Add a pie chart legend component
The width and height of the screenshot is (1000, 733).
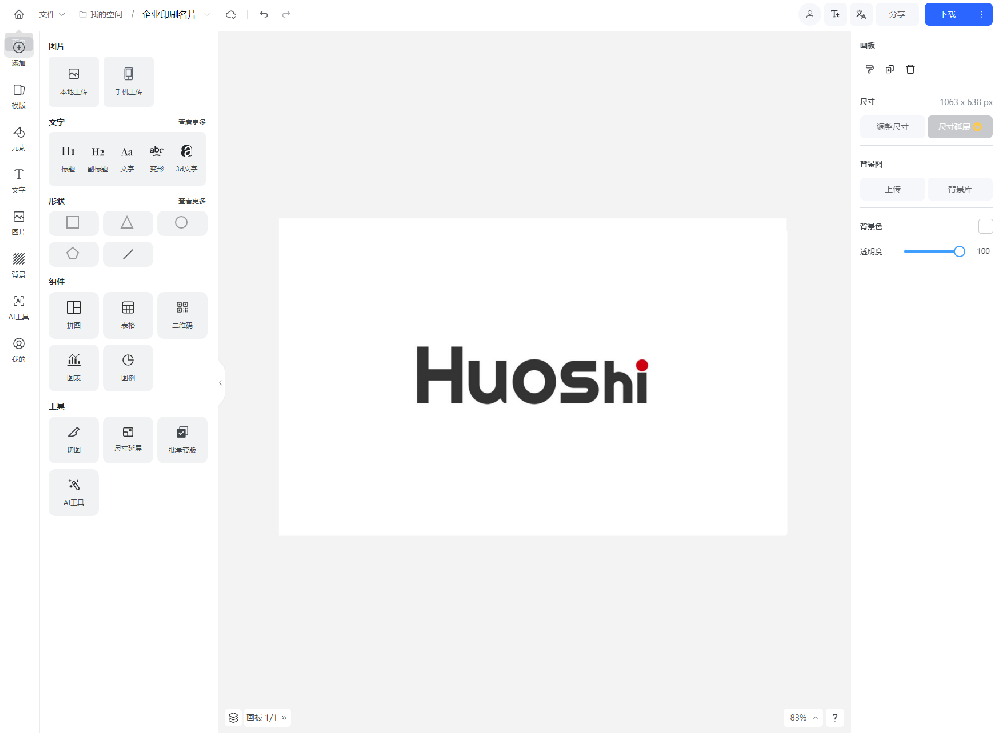click(x=128, y=367)
